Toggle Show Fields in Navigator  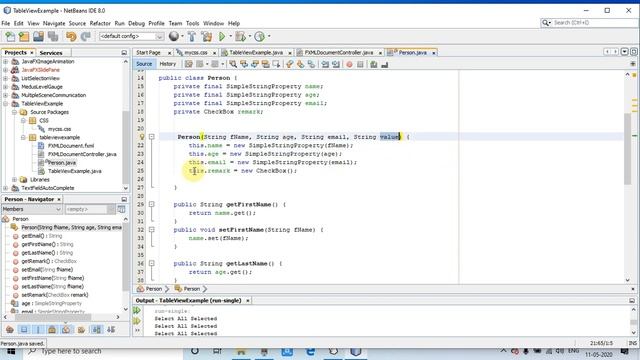point(24,329)
